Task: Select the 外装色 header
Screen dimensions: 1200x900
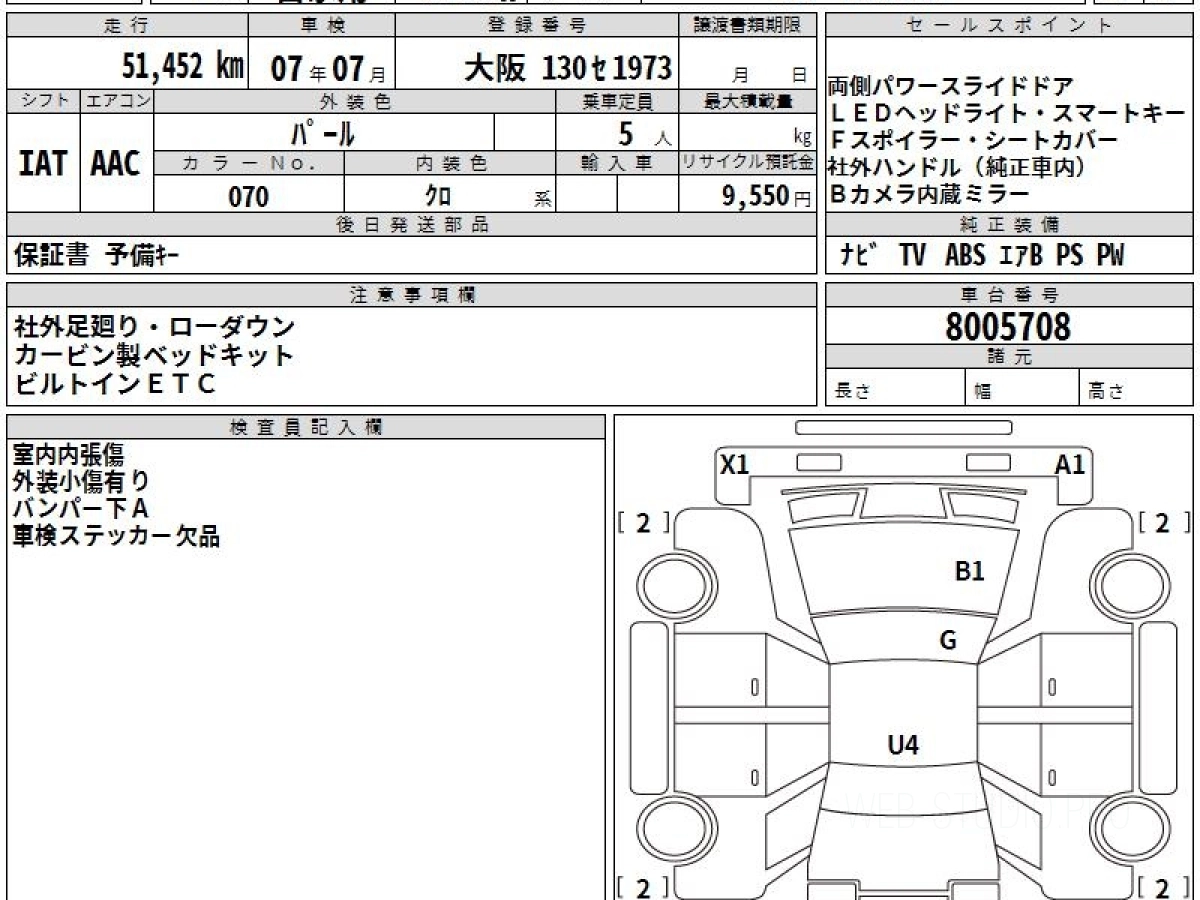Action: pyautogui.click(x=355, y=101)
